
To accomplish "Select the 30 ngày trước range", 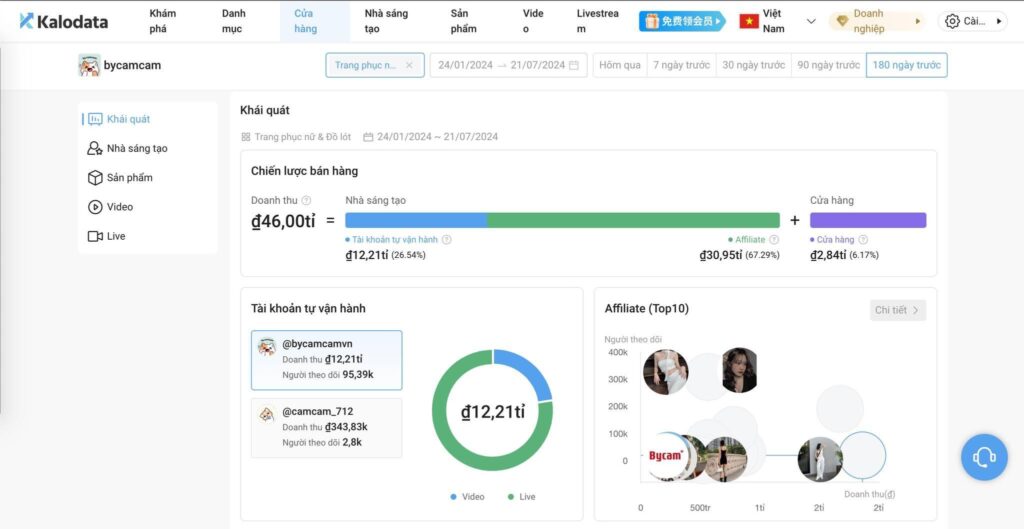I will coord(753,65).
